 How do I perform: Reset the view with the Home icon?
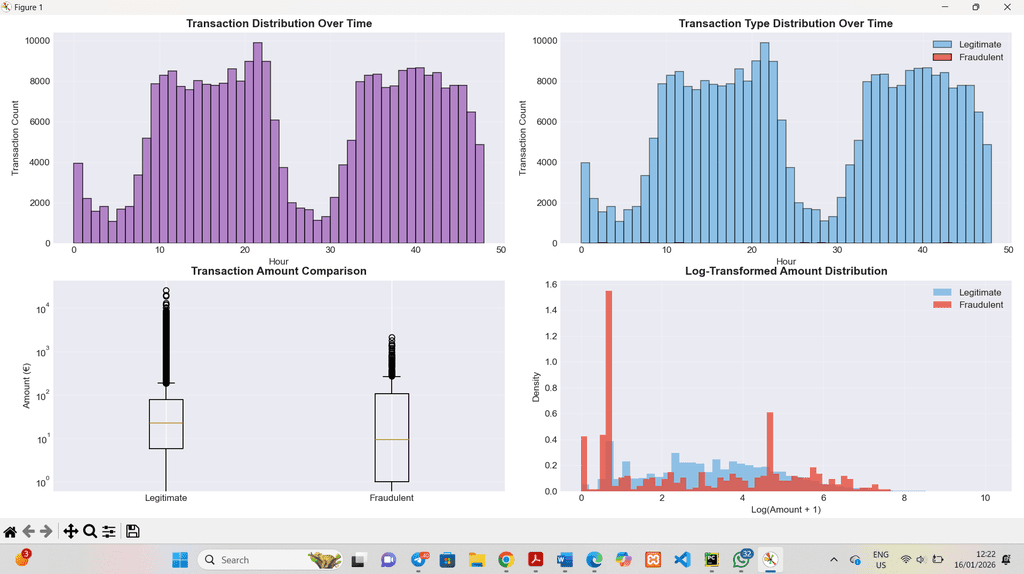[10, 532]
